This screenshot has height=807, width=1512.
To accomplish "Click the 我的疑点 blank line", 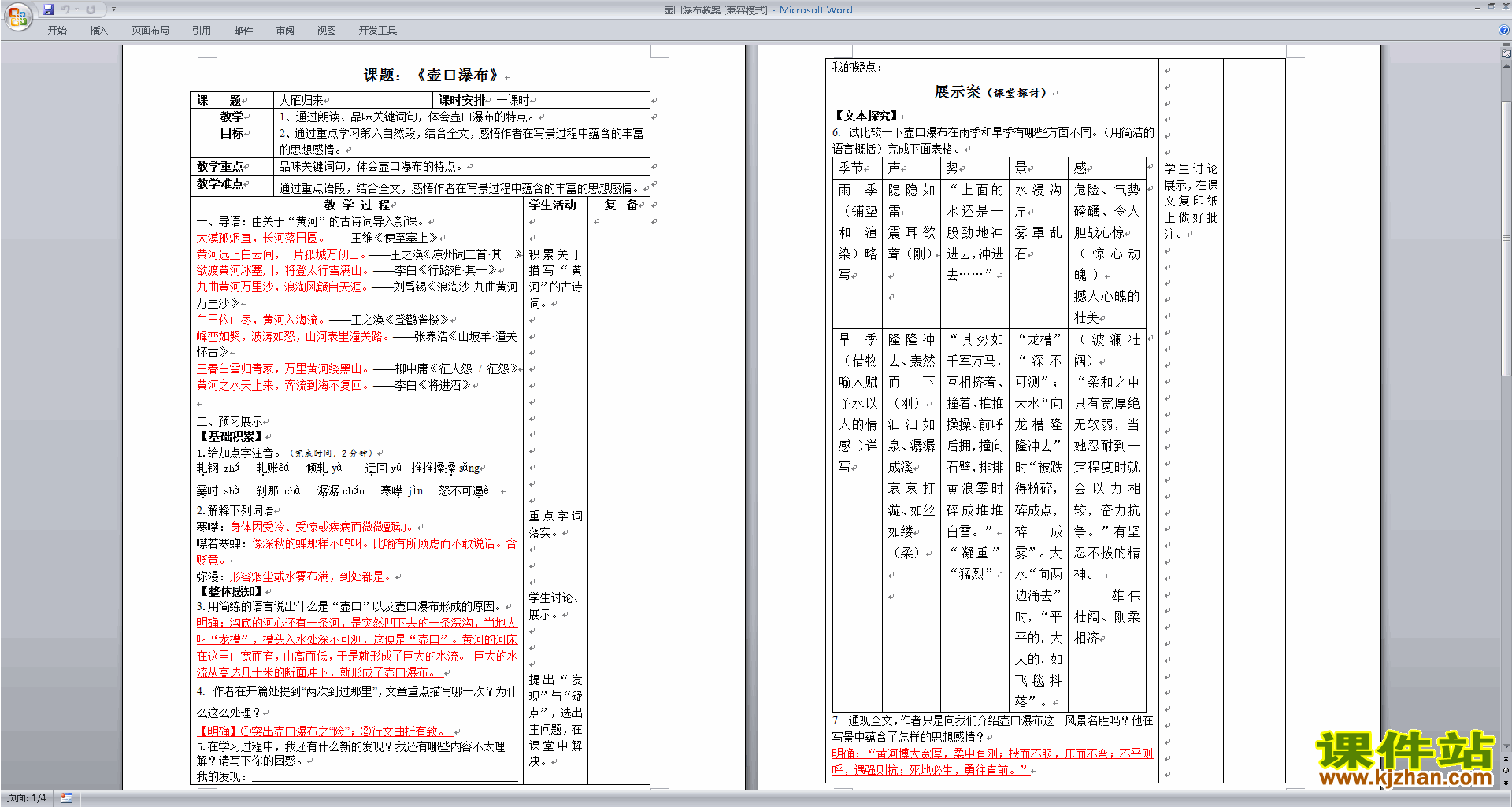I will point(1021,68).
